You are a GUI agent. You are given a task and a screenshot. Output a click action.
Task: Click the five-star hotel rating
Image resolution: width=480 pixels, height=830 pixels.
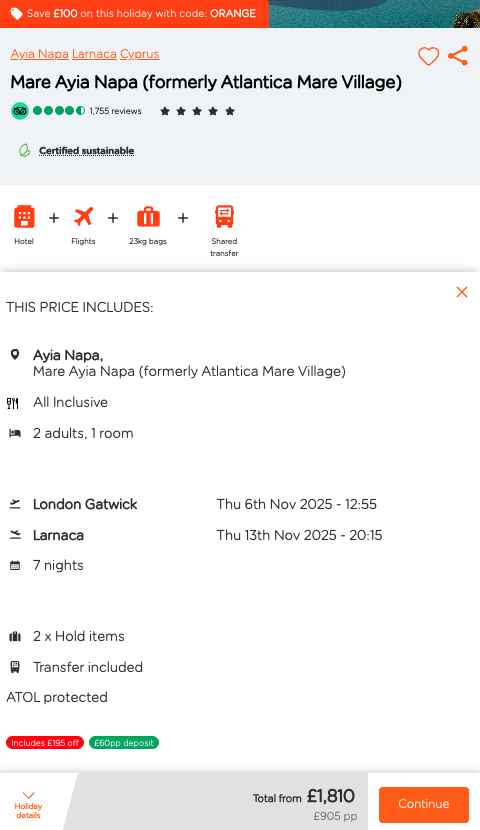[x=197, y=111]
